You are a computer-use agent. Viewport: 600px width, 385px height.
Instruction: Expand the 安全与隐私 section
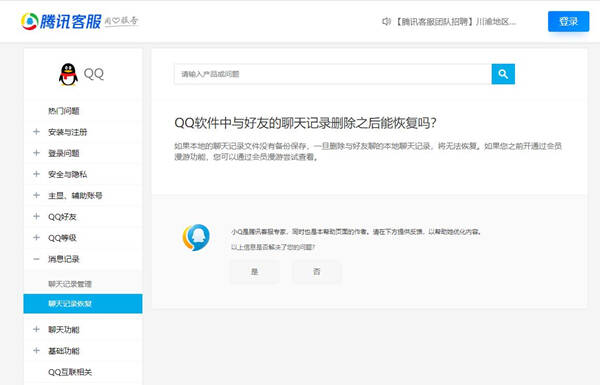coord(36,174)
